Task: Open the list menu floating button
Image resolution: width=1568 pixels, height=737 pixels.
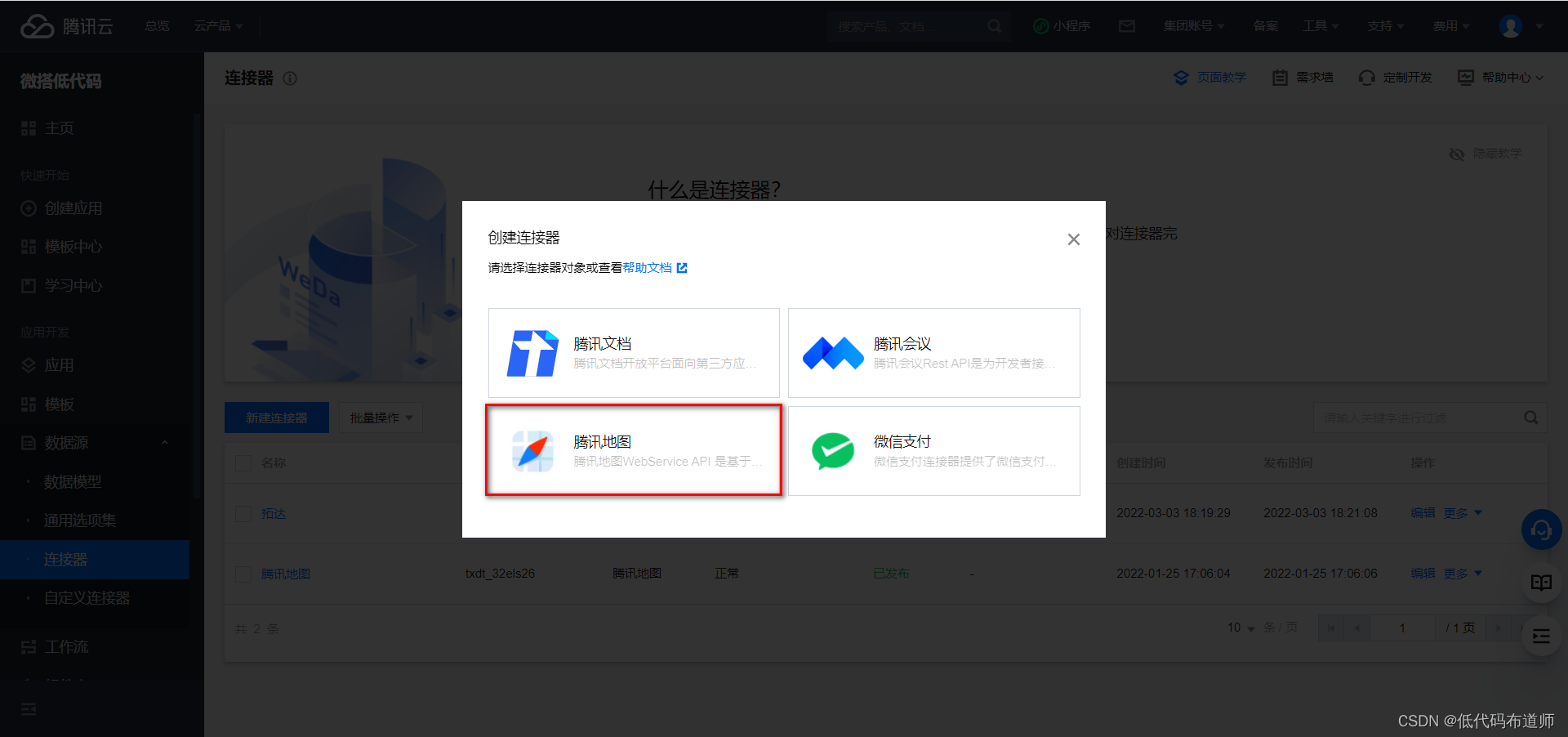Action: [x=1541, y=636]
